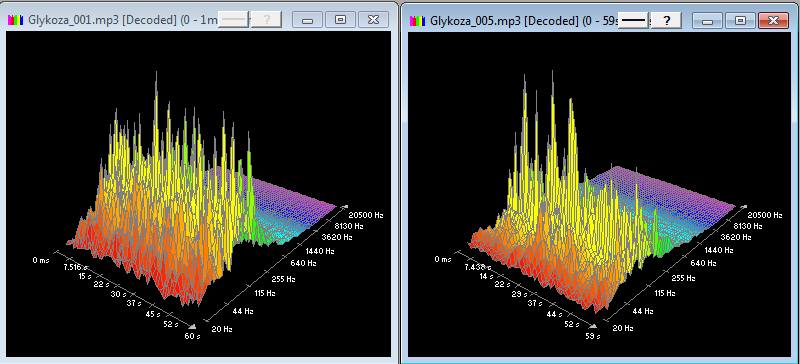
Task: Minimize the Glykoza_005.mp3 window
Action: point(708,20)
